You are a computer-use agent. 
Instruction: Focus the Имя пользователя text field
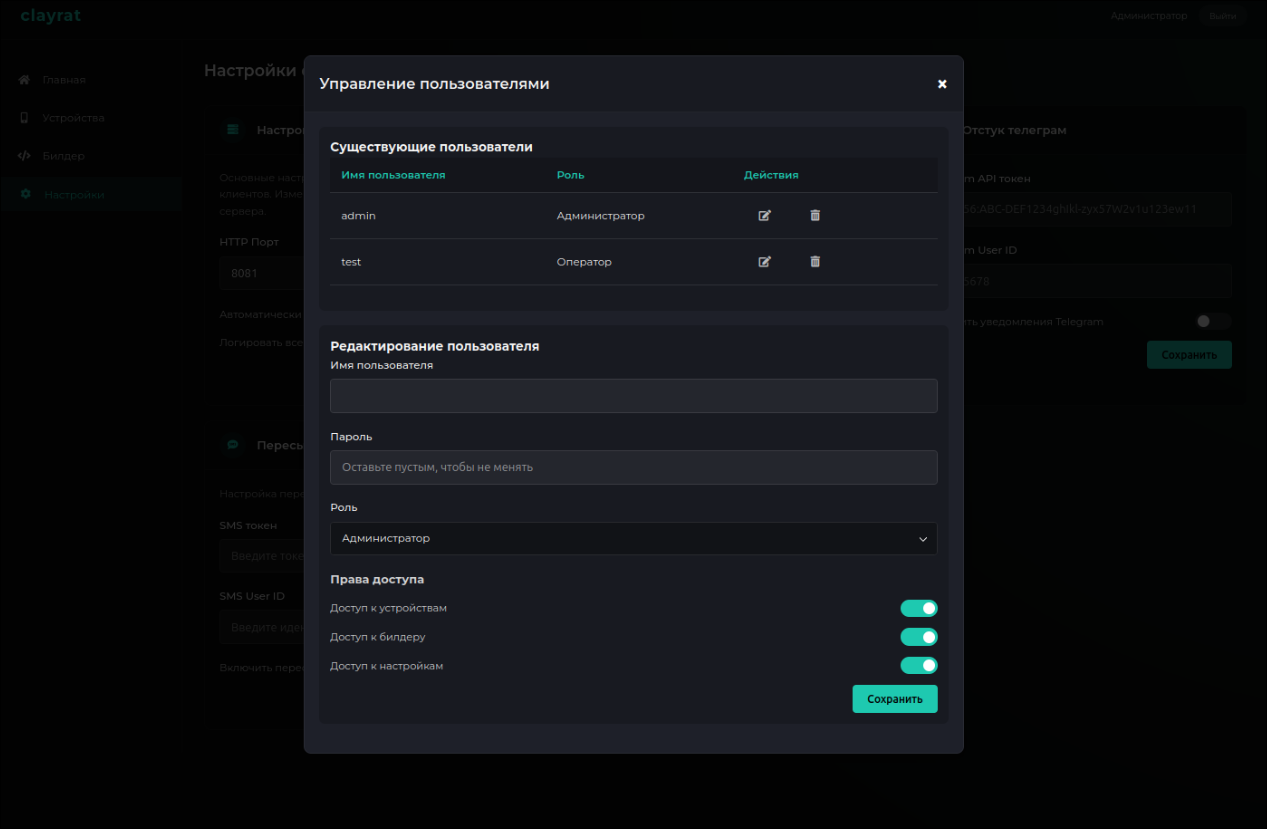(x=633, y=396)
